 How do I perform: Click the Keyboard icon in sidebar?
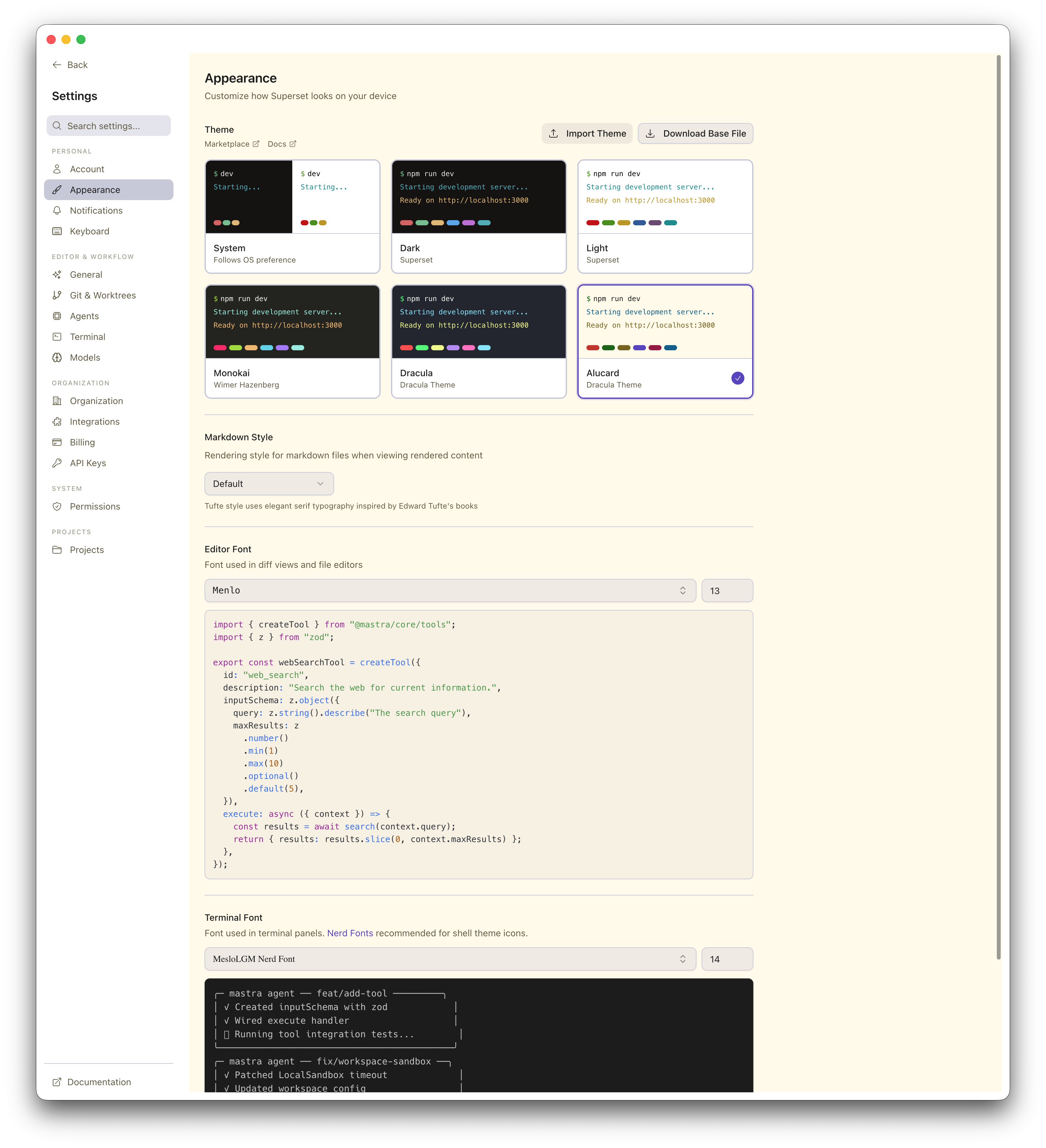[57, 231]
